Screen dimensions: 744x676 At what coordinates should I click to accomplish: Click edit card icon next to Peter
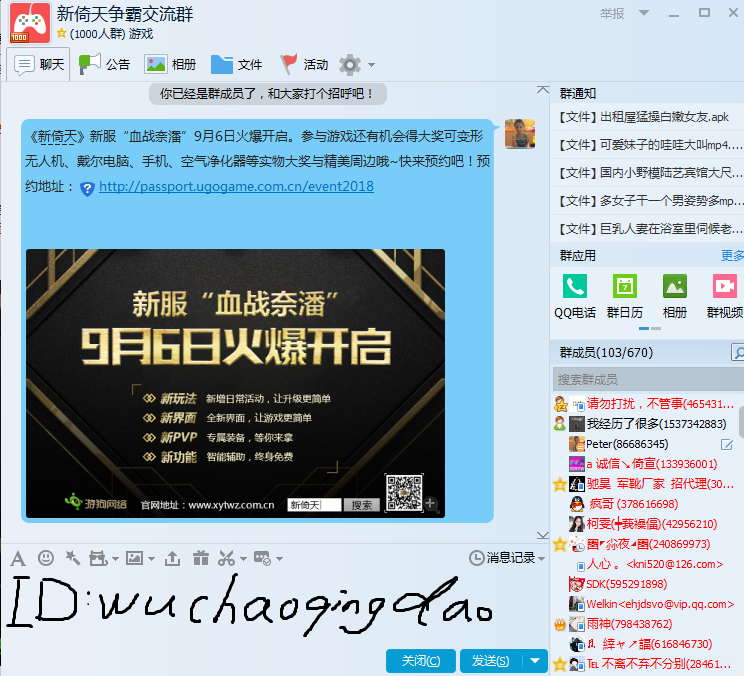click(726, 444)
